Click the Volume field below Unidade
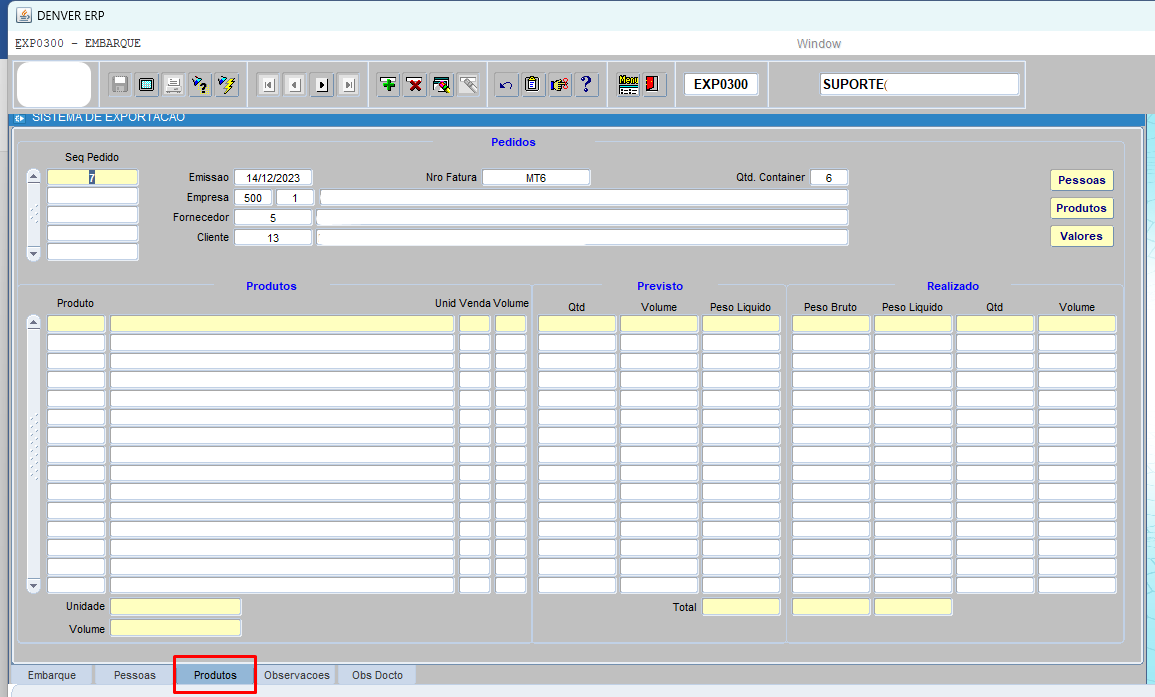The image size is (1155, 697). tap(175, 628)
